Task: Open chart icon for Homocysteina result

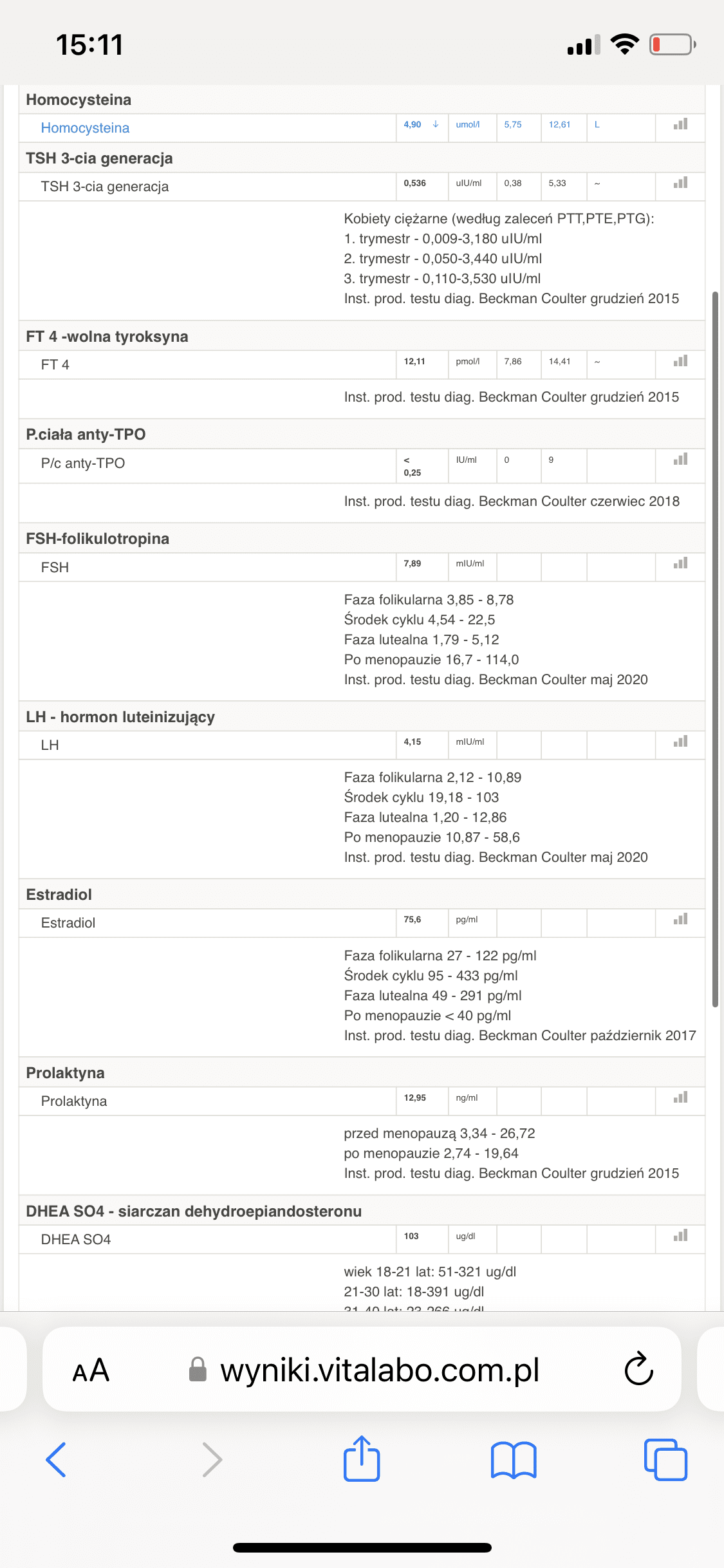Action: click(x=680, y=124)
